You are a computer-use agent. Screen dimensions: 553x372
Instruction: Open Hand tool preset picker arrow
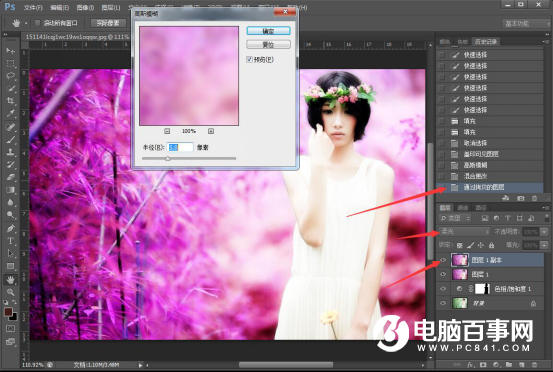coord(26,24)
